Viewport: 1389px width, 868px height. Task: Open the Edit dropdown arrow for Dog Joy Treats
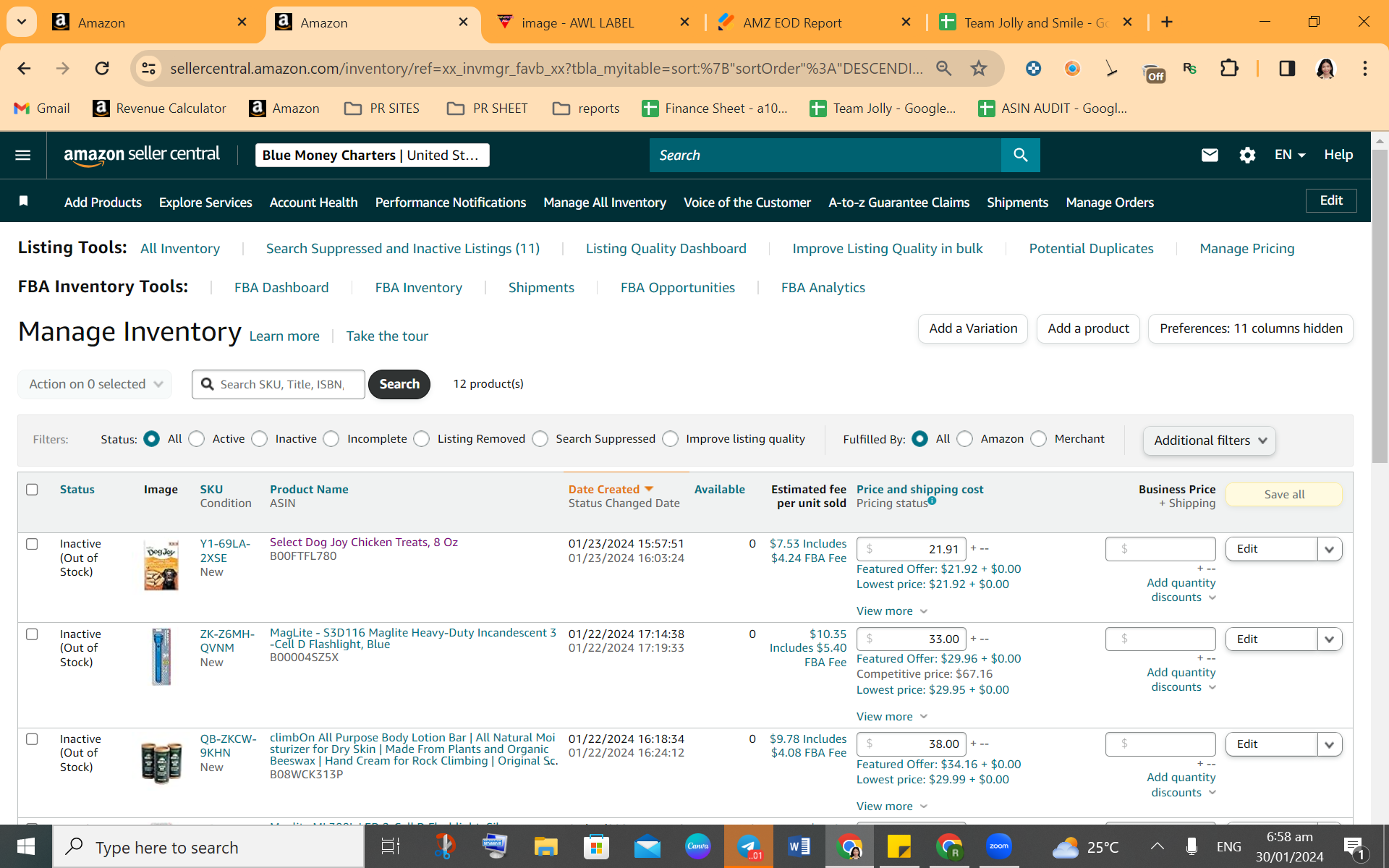(x=1330, y=549)
